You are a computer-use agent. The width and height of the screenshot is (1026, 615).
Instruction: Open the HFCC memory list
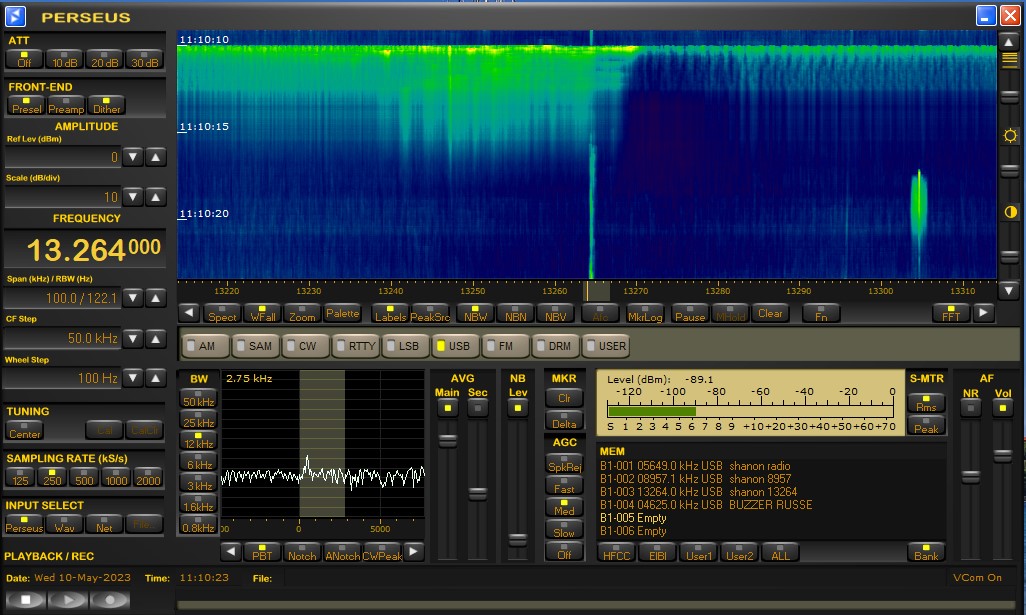(616, 552)
